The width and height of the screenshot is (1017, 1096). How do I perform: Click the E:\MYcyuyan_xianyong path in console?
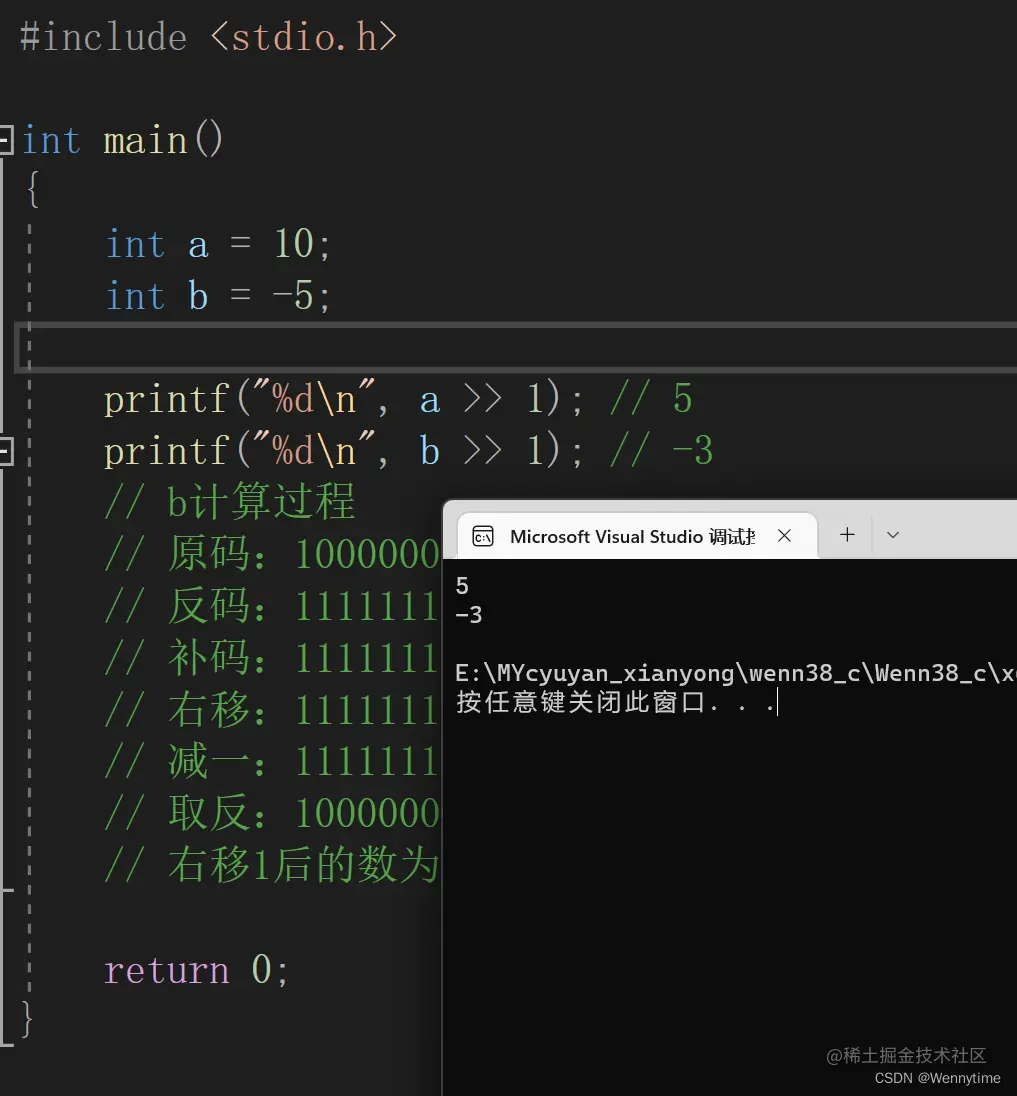(735, 673)
